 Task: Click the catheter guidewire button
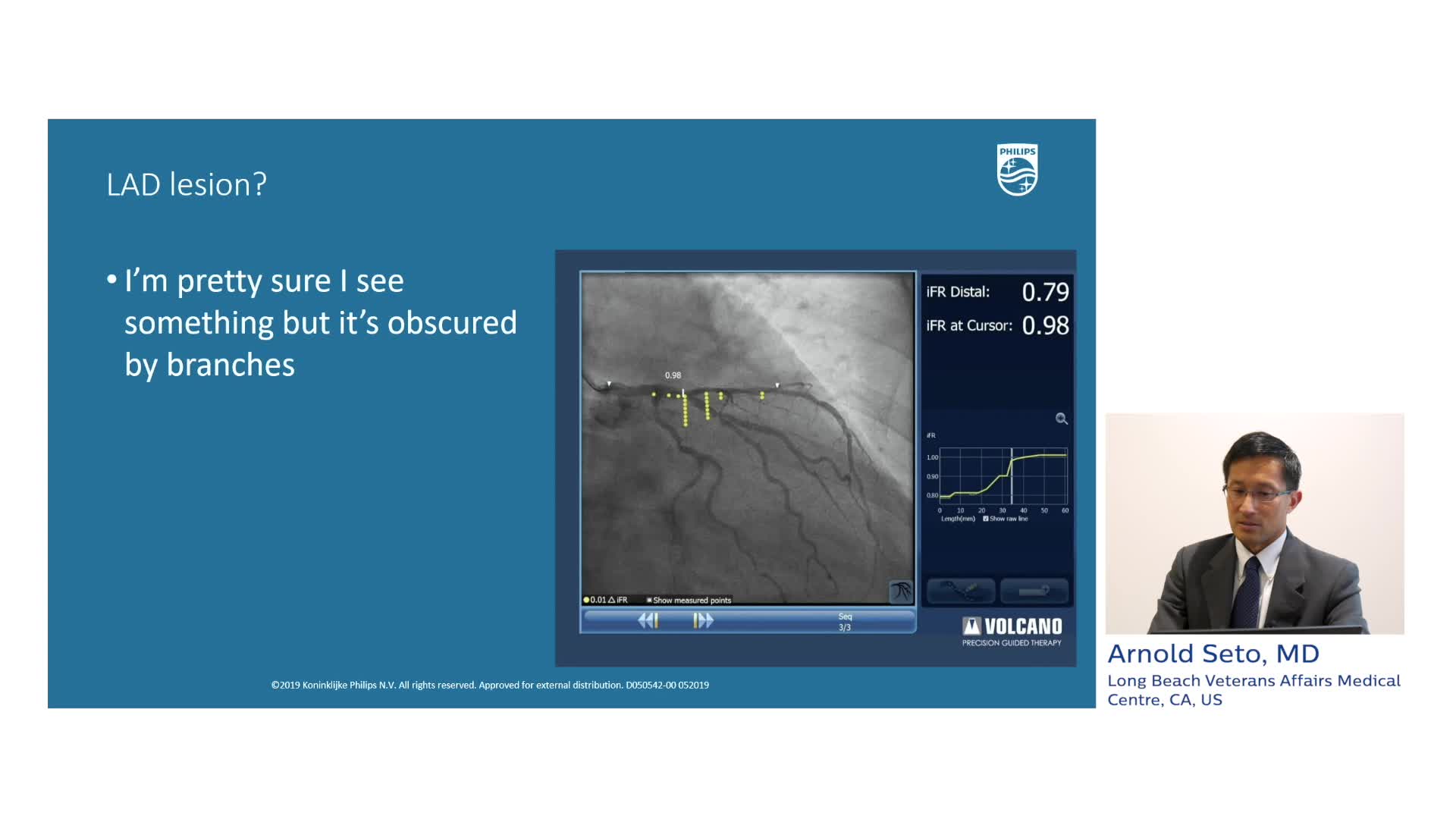point(960,590)
